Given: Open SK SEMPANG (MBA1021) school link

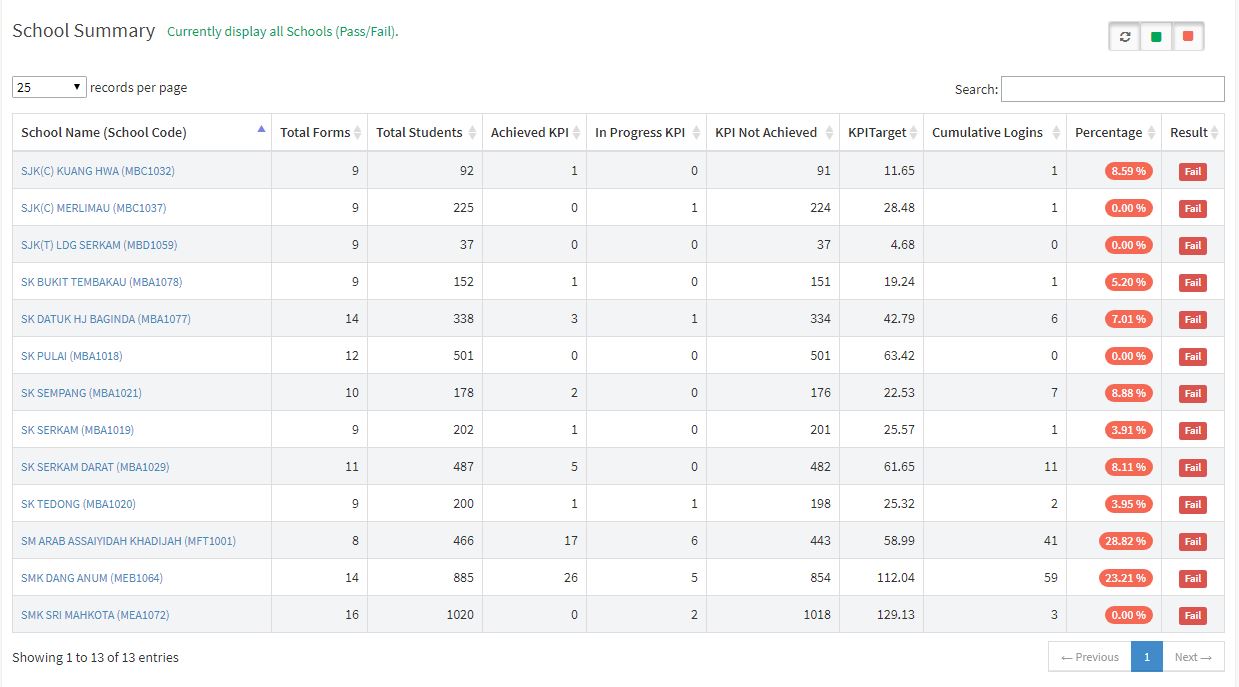Looking at the screenshot, I should (x=81, y=393).
